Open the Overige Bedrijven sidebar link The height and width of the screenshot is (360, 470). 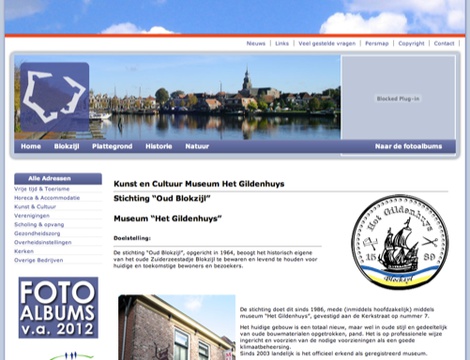38,260
